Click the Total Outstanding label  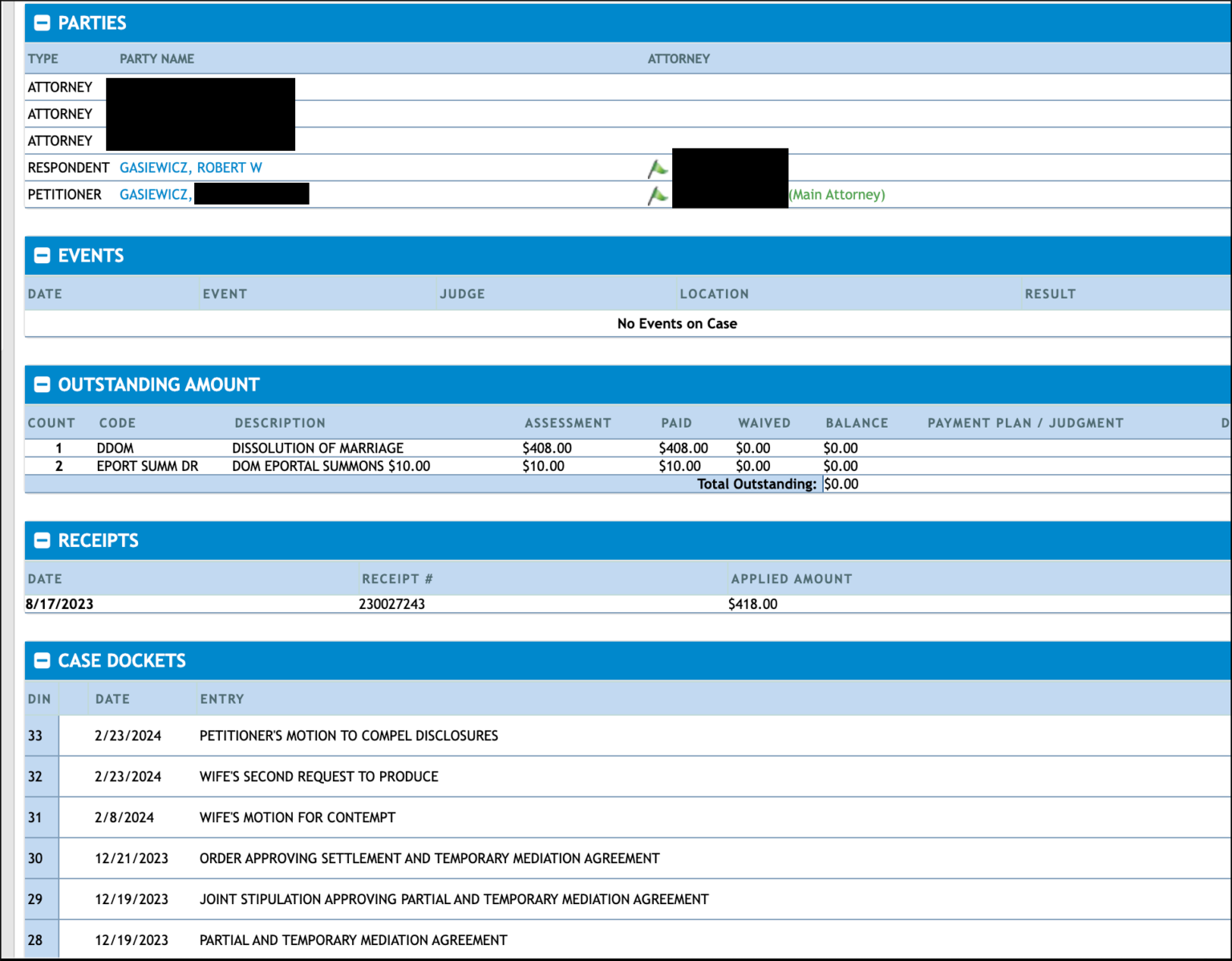pyautogui.click(x=756, y=484)
